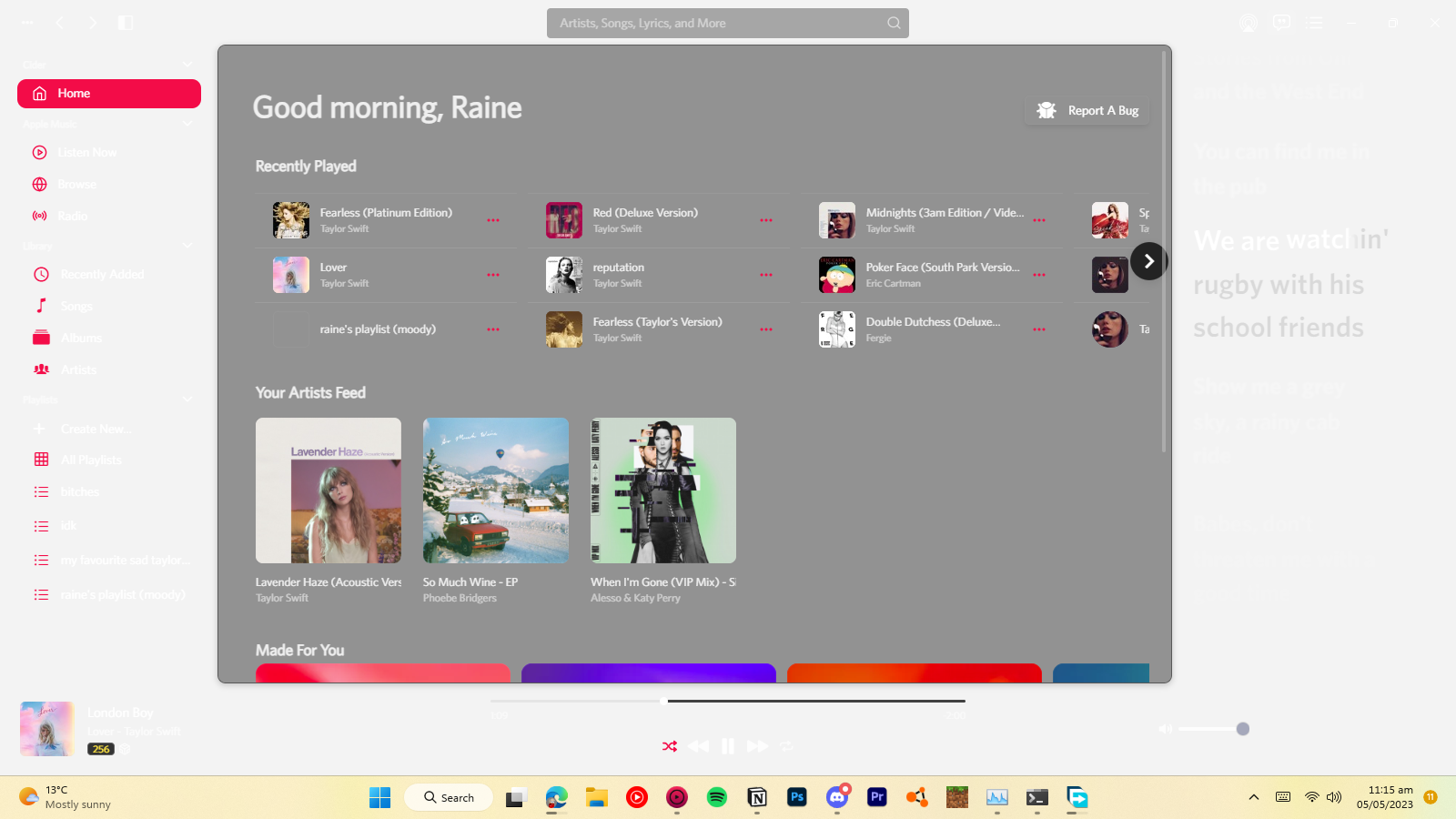Collapse the Library section in sidebar
This screenshot has height=819, width=1456.
[187, 245]
